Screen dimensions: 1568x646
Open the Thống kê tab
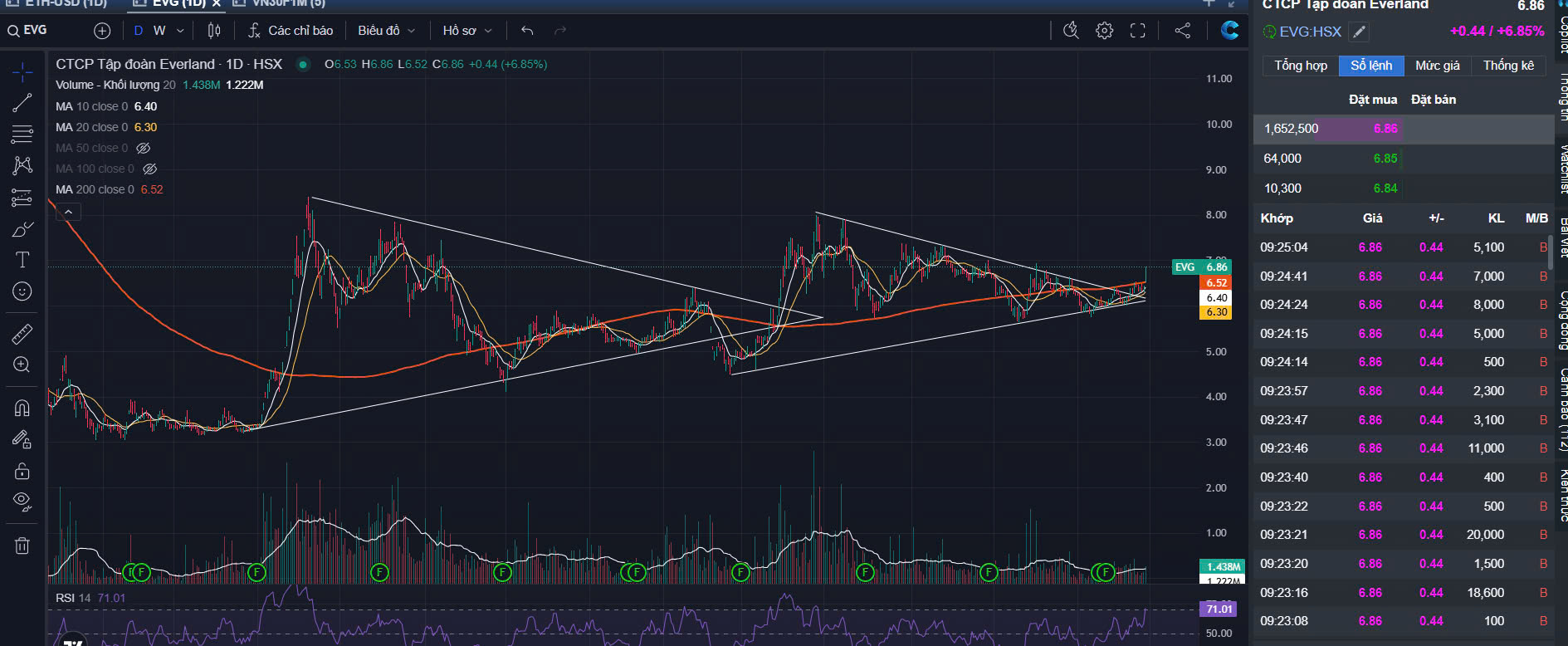(x=1508, y=66)
